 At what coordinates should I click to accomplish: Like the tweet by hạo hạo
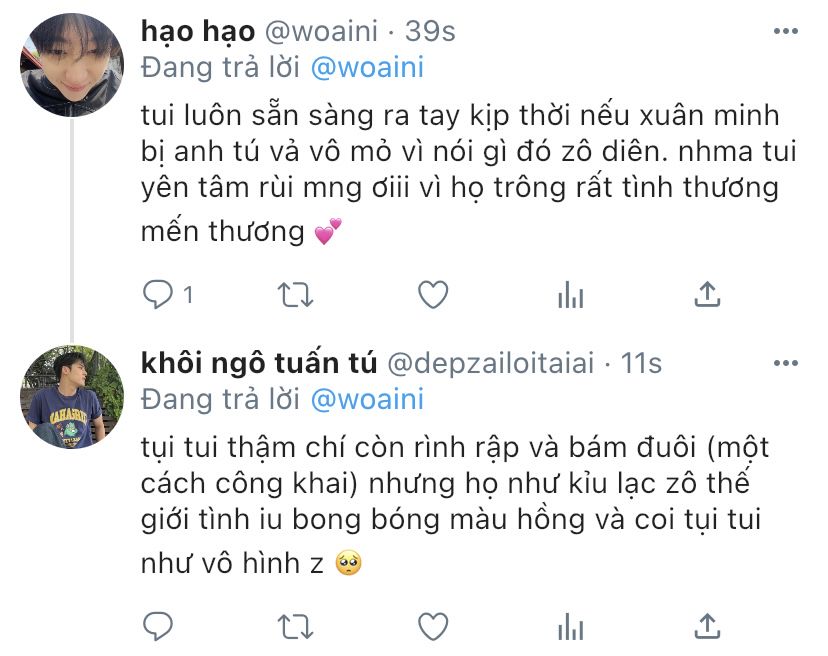433,294
